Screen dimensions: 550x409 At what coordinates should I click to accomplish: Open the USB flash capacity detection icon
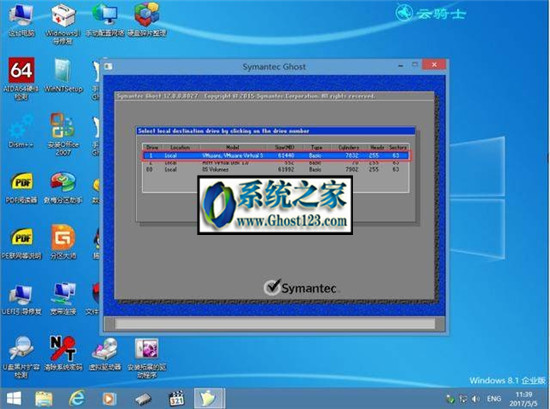[21, 357]
